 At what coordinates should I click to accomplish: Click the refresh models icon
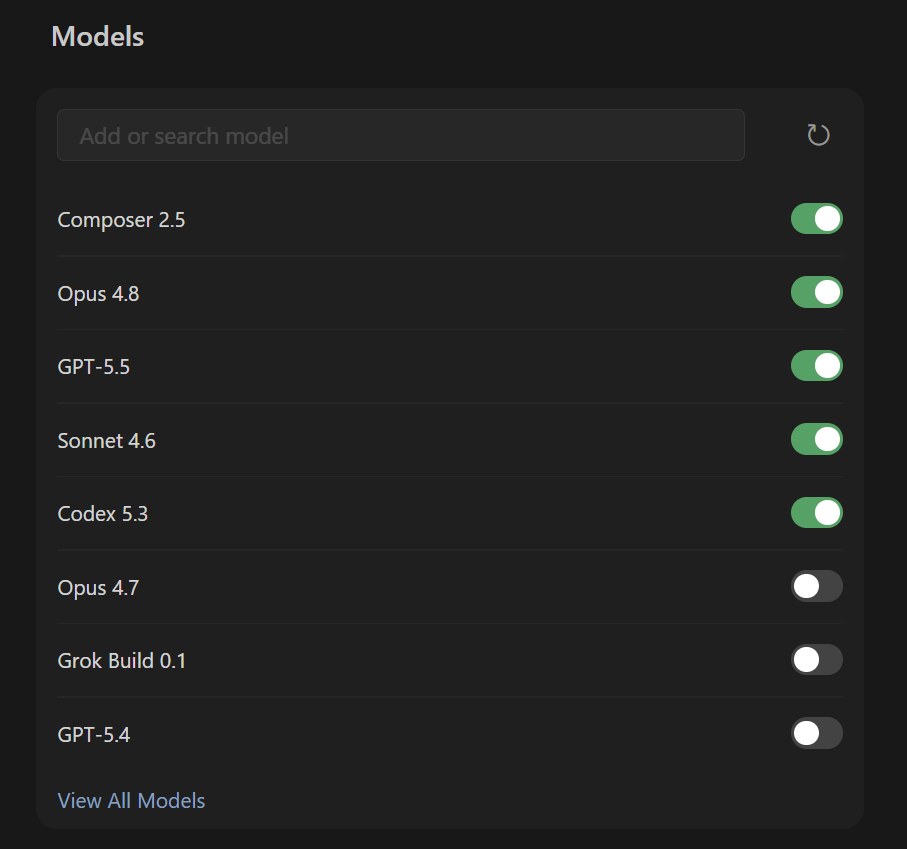[818, 135]
